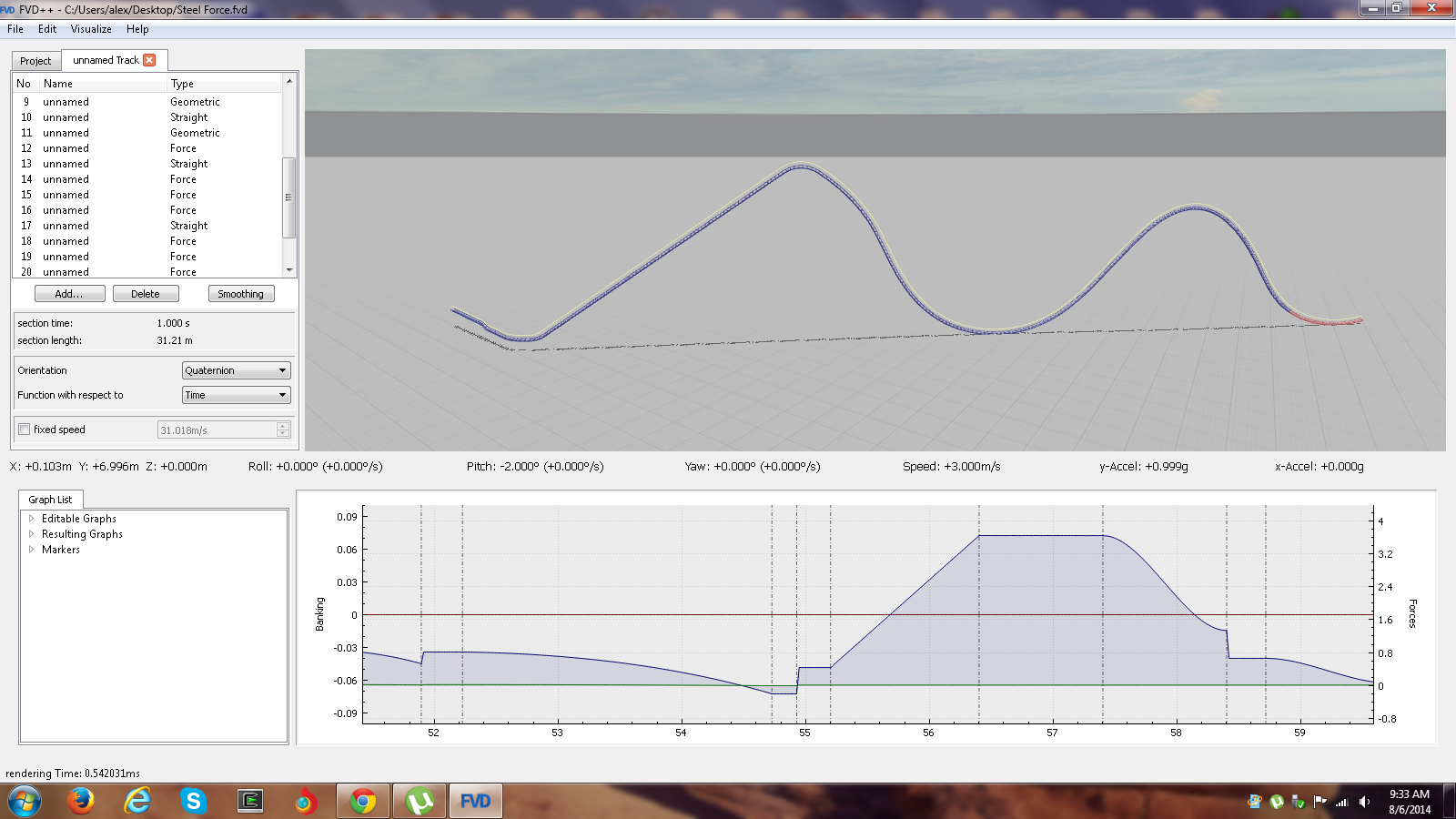Expand Editable Graphs in Graph List

[x=32, y=519]
